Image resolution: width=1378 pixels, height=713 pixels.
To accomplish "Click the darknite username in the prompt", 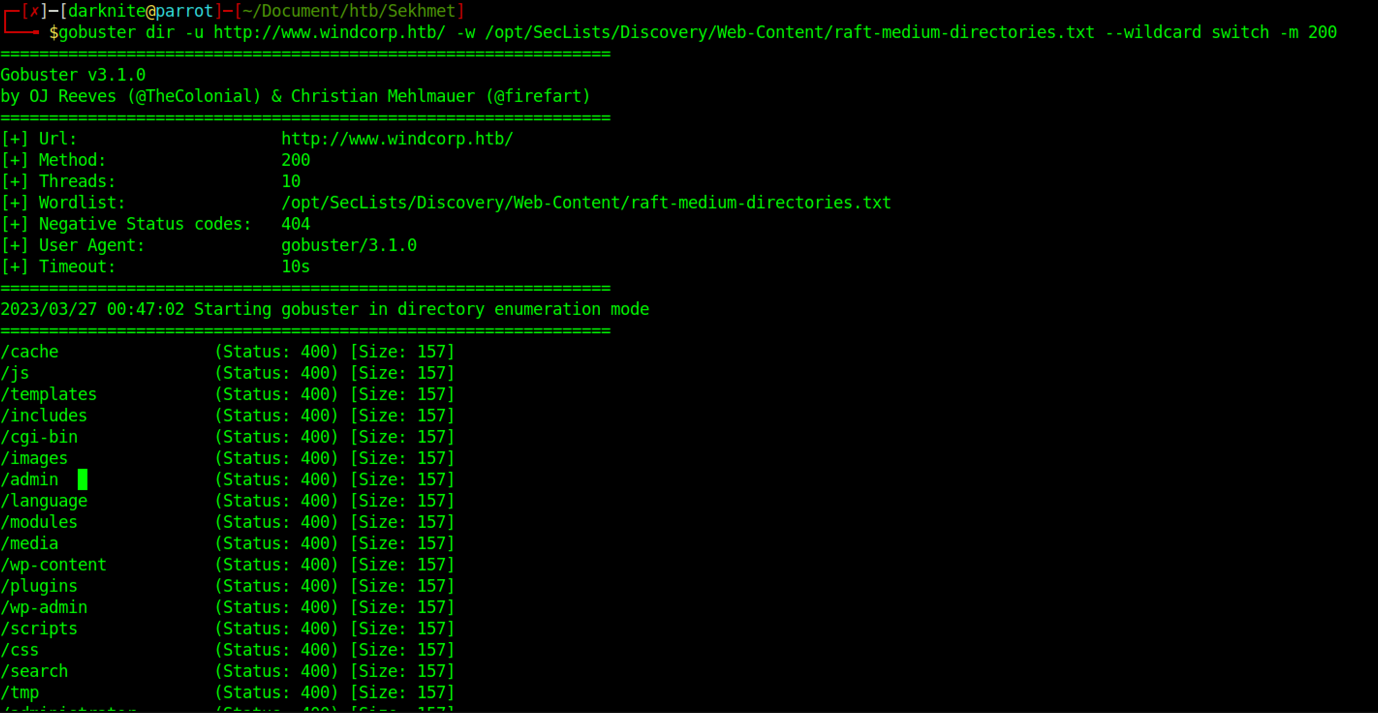I will click(x=106, y=11).
